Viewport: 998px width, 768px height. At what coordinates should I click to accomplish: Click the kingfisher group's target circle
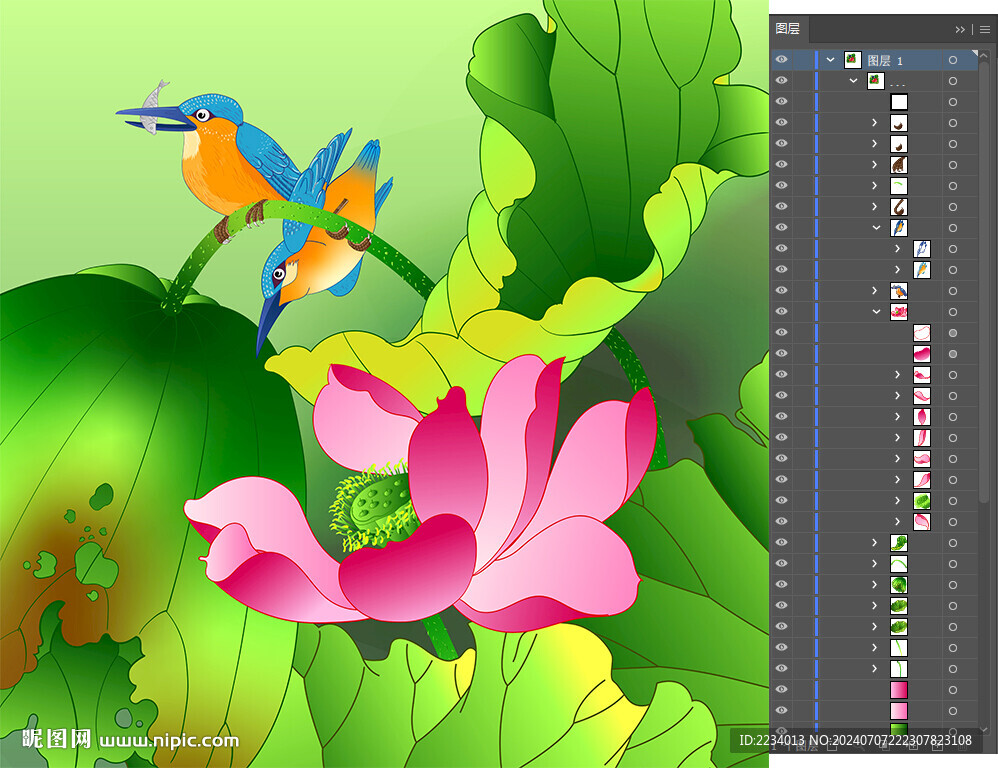[953, 291]
